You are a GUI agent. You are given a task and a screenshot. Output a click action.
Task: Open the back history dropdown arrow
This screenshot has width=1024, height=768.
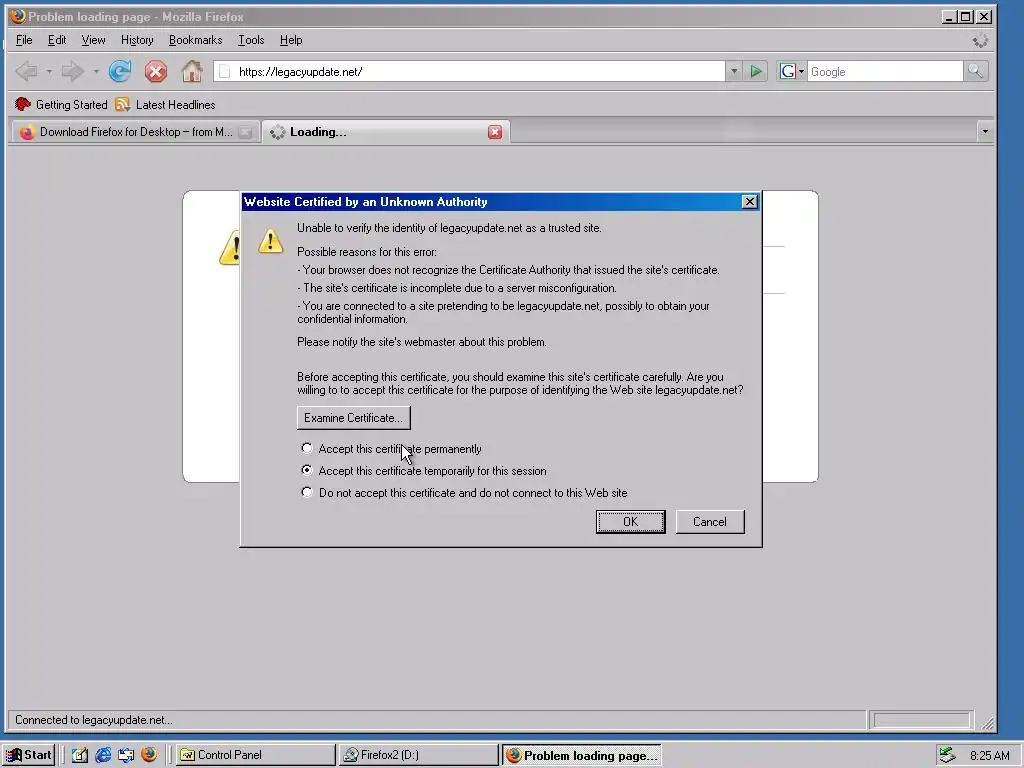pyautogui.click(x=48, y=71)
